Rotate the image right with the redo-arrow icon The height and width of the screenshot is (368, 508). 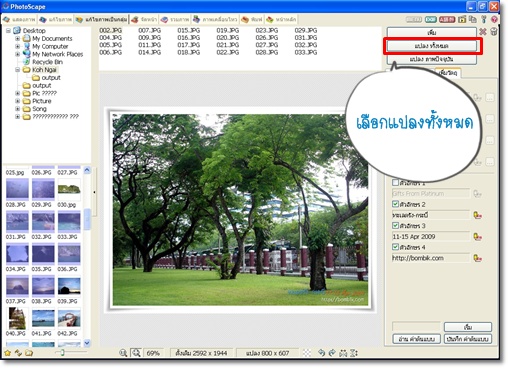coord(332,353)
